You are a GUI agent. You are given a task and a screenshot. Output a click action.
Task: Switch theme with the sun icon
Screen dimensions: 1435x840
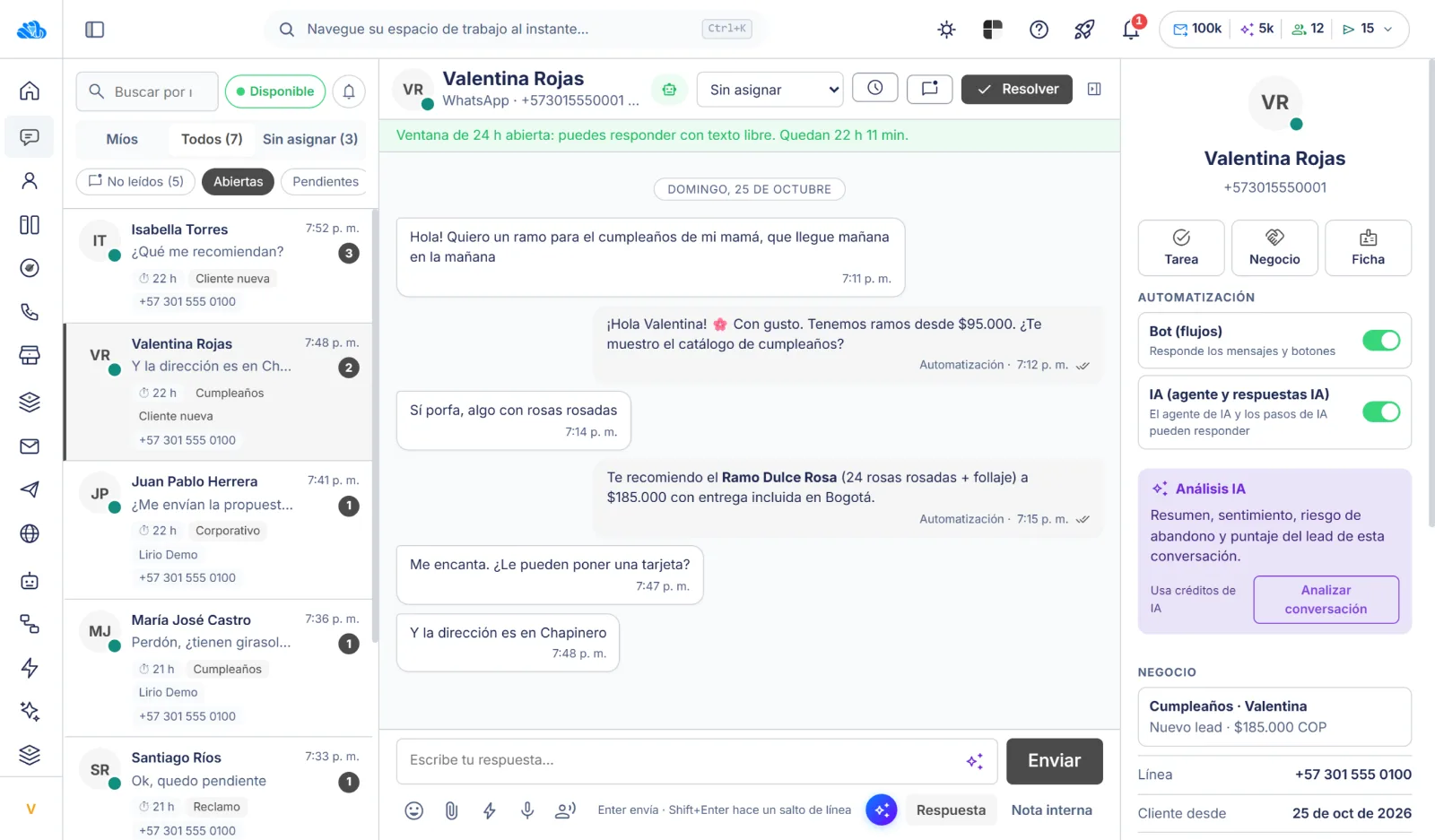pos(946,30)
